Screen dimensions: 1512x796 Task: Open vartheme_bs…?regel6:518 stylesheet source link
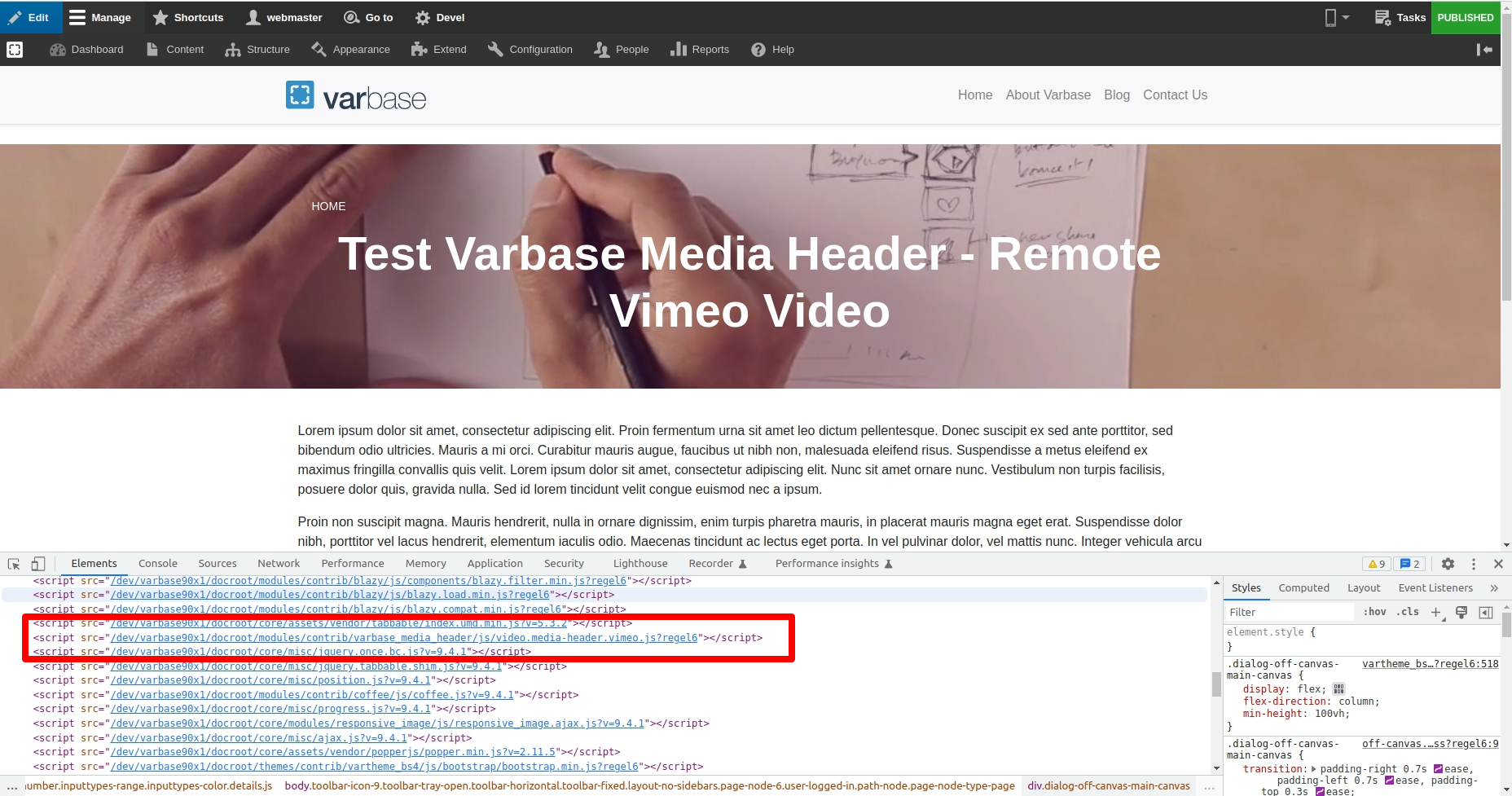(1430, 664)
